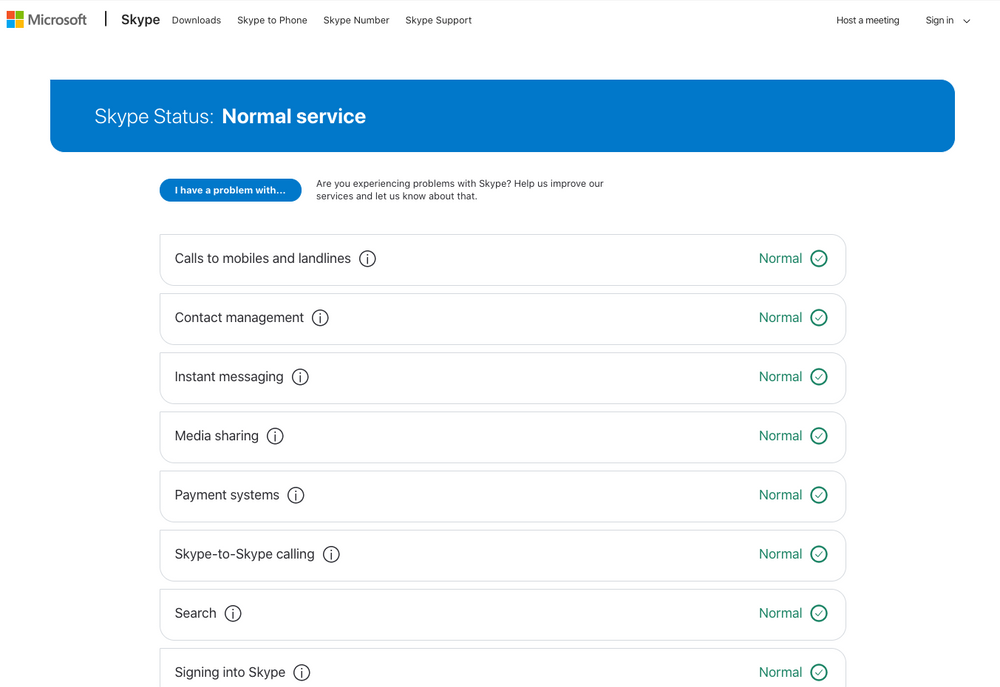Expand the Calls to mobiles and landlines row
Screen dimensions: 1000x687
(x=502, y=258)
